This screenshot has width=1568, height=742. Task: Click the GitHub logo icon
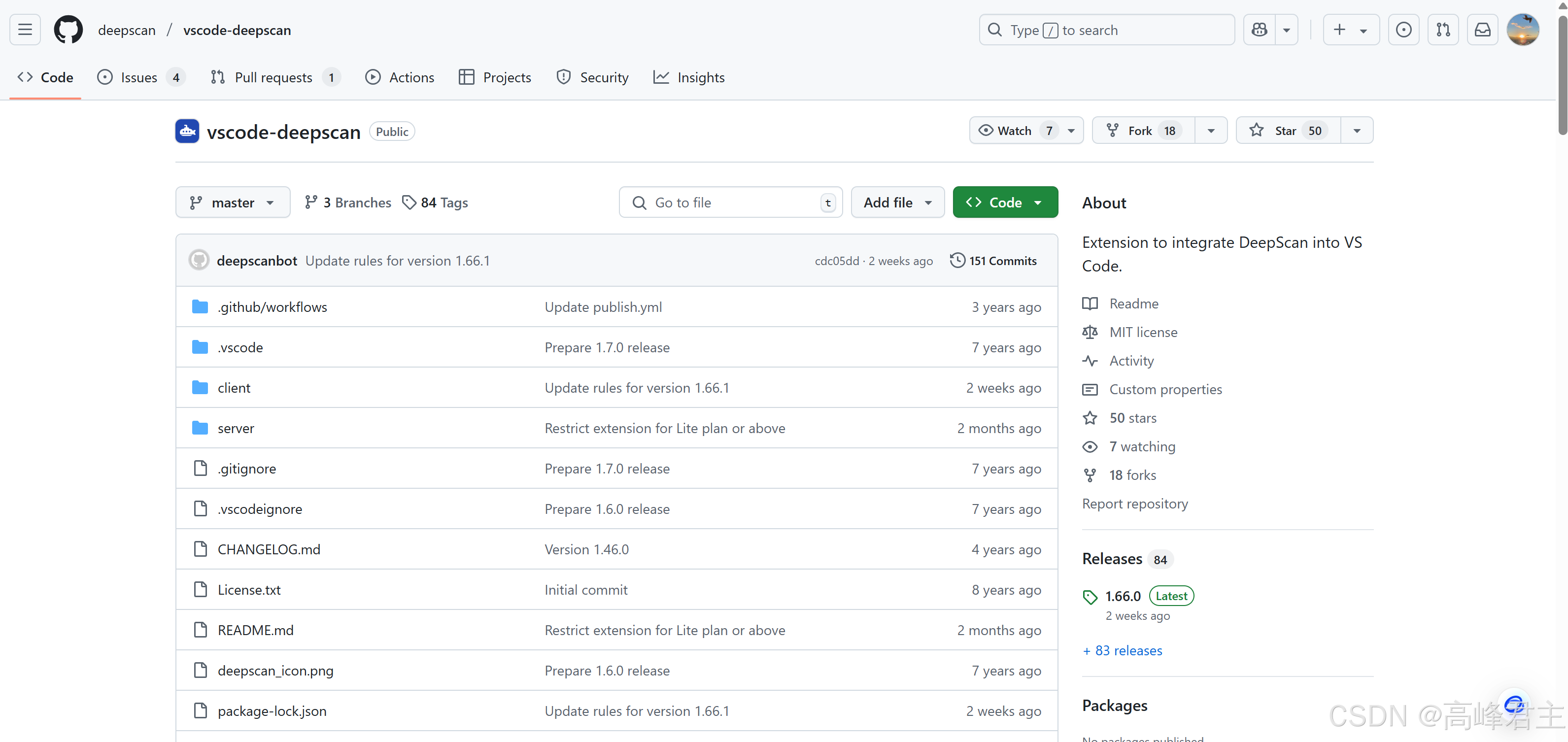(x=68, y=30)
